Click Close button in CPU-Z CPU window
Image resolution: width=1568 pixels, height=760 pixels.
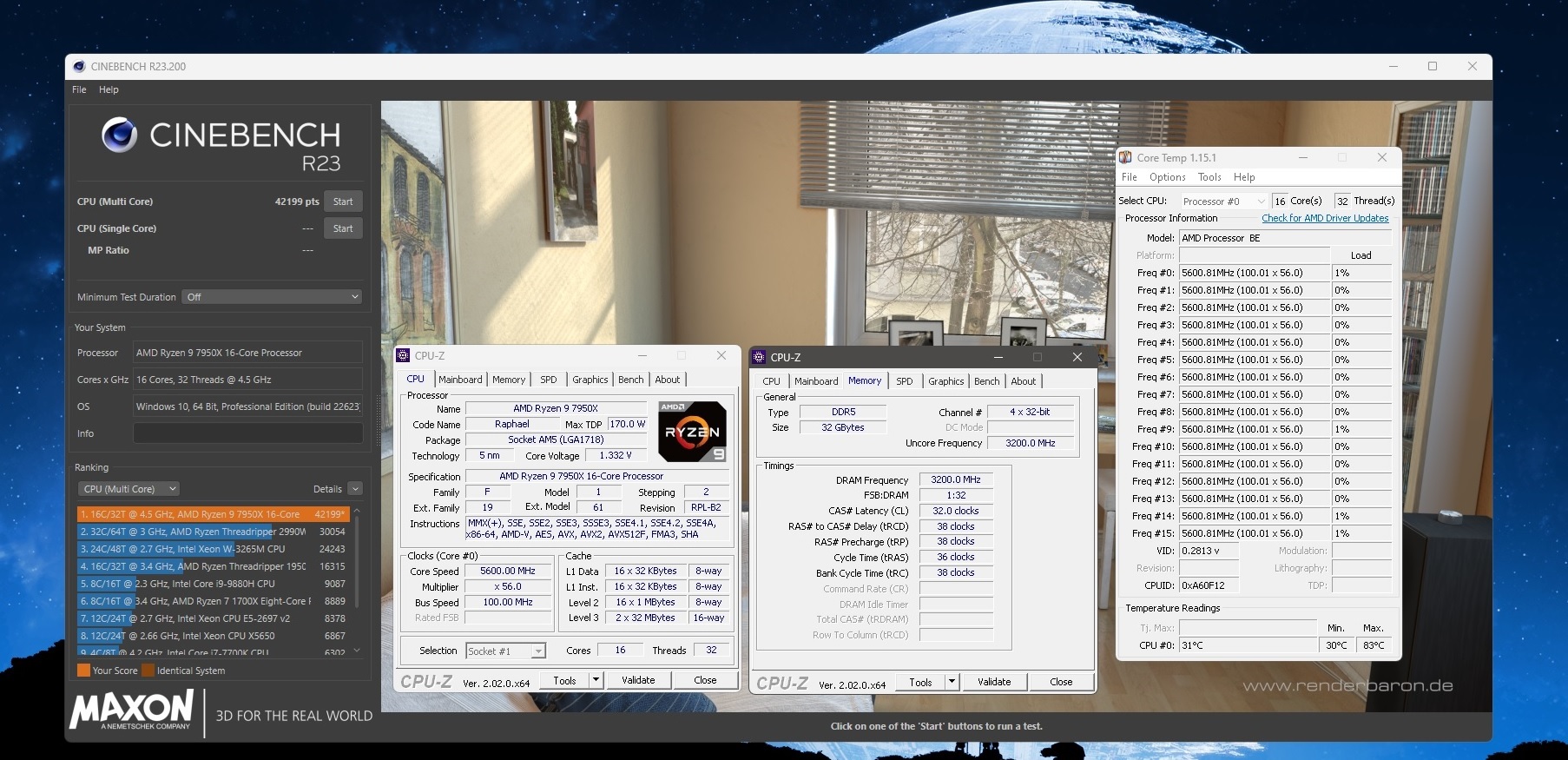click(x=705, y=680)
